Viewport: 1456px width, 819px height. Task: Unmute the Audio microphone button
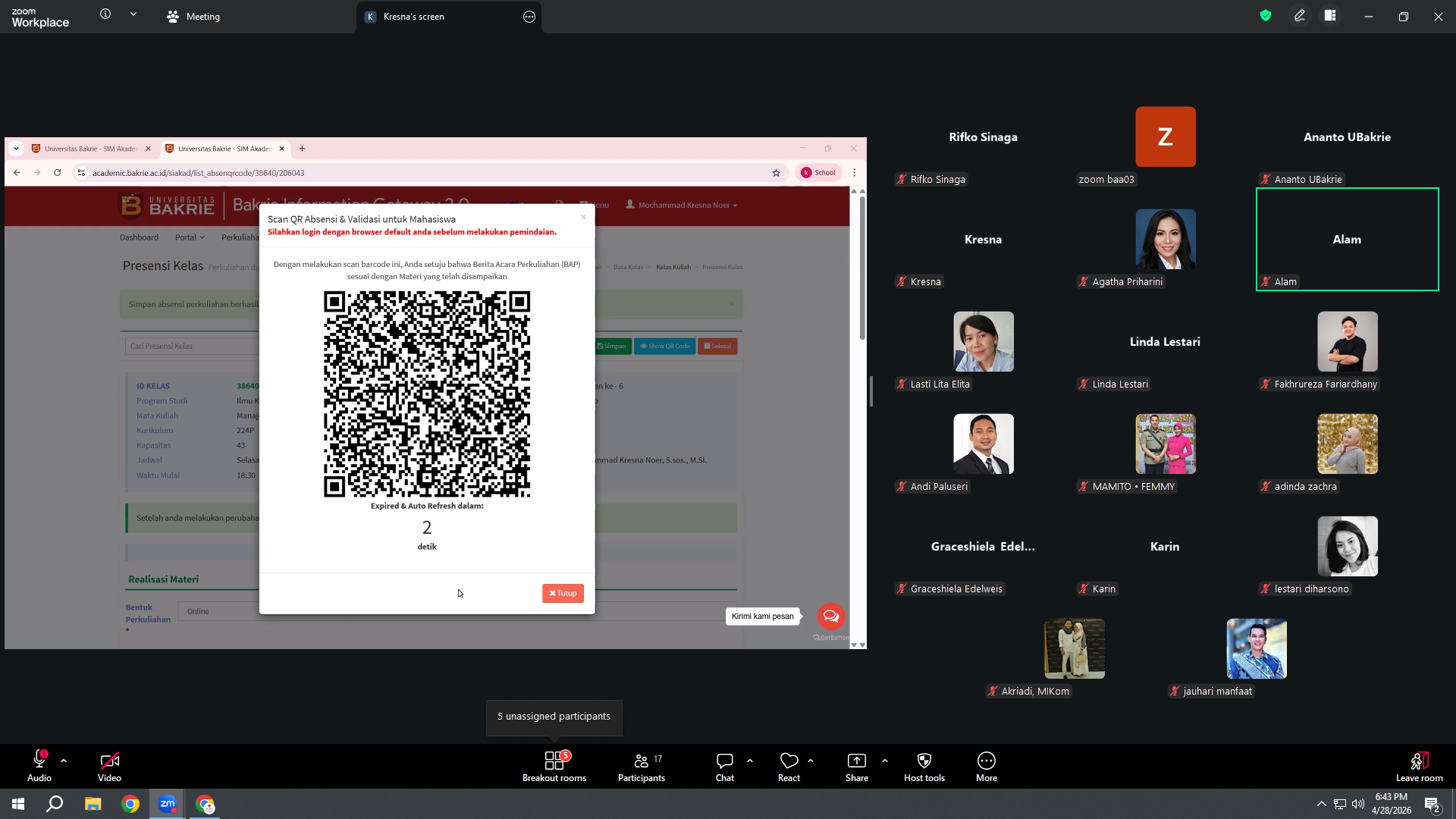coord(39,766)
